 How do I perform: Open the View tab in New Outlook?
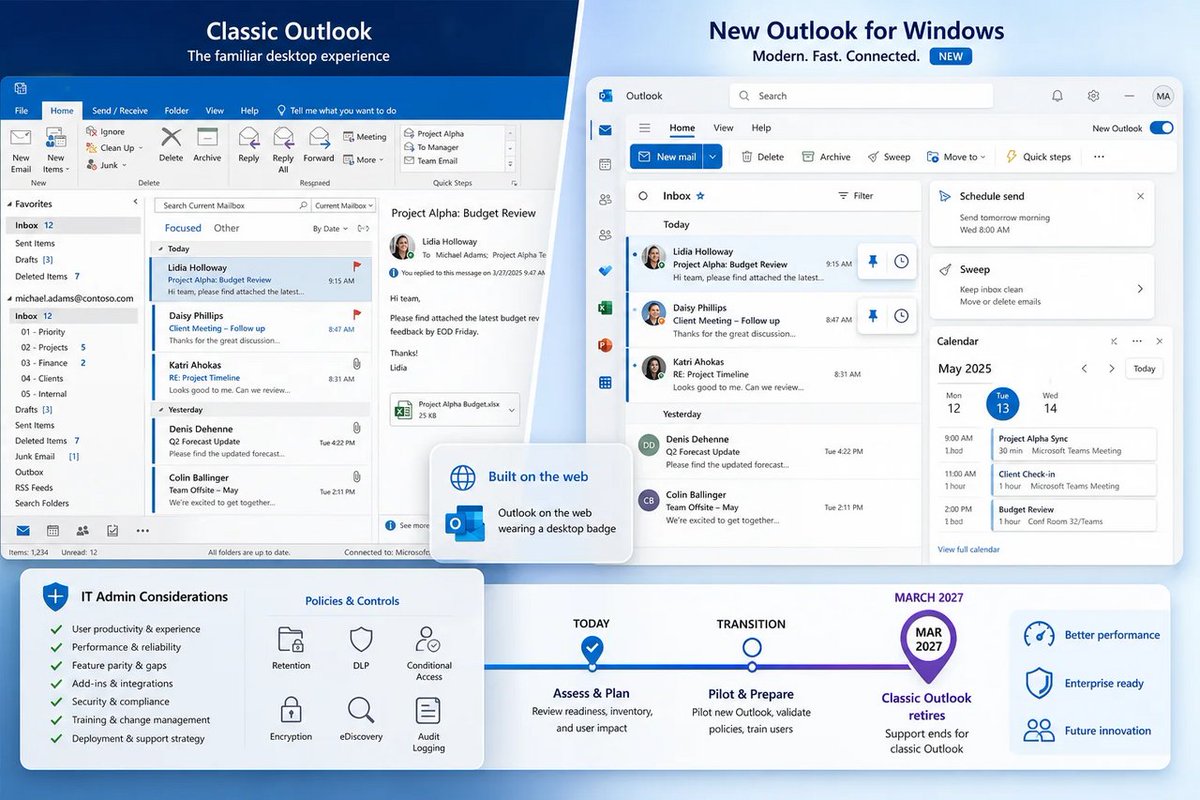(x=723, y=128)
